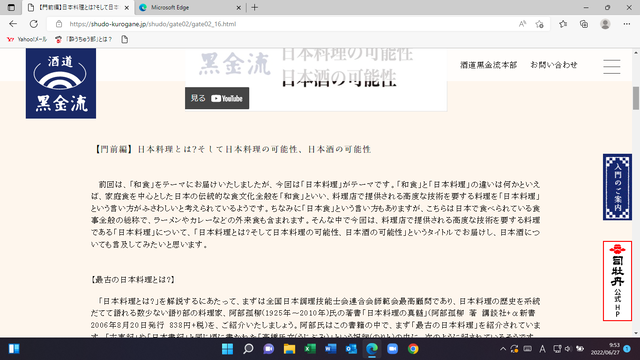Open the volume control in tray
640x360 pixels.
coord(568,349)
